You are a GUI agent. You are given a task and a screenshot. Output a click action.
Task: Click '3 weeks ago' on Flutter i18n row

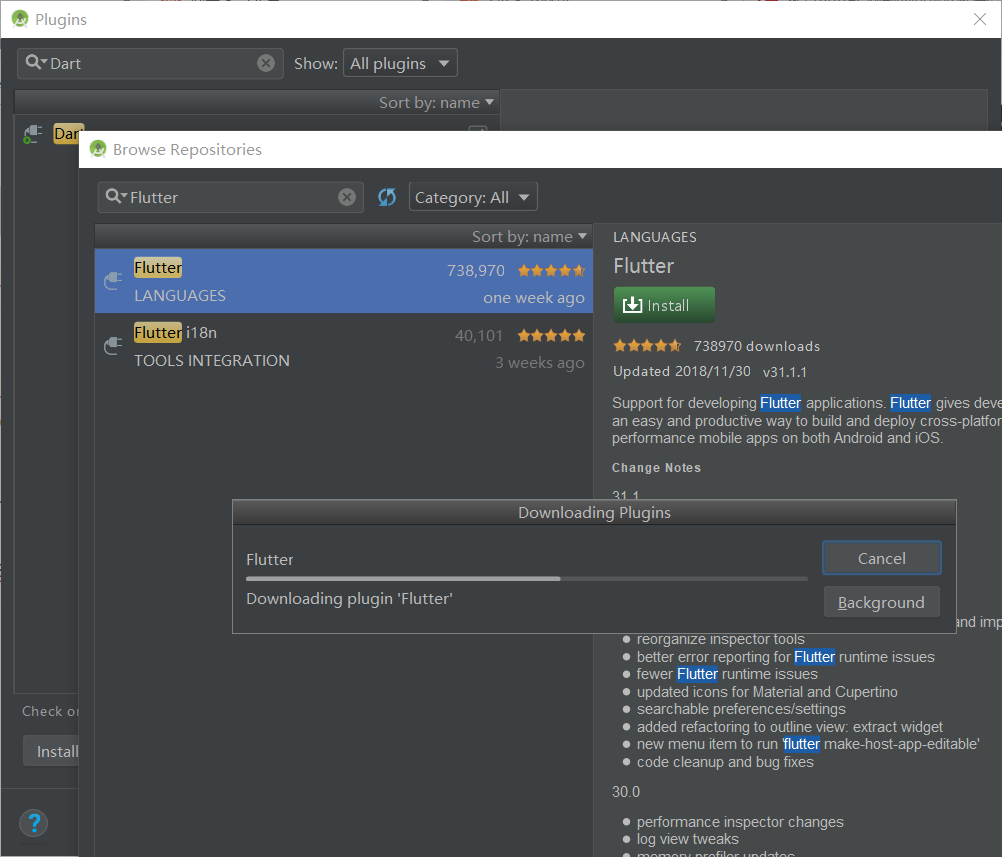pyautogui.click(x=539, y=362)
